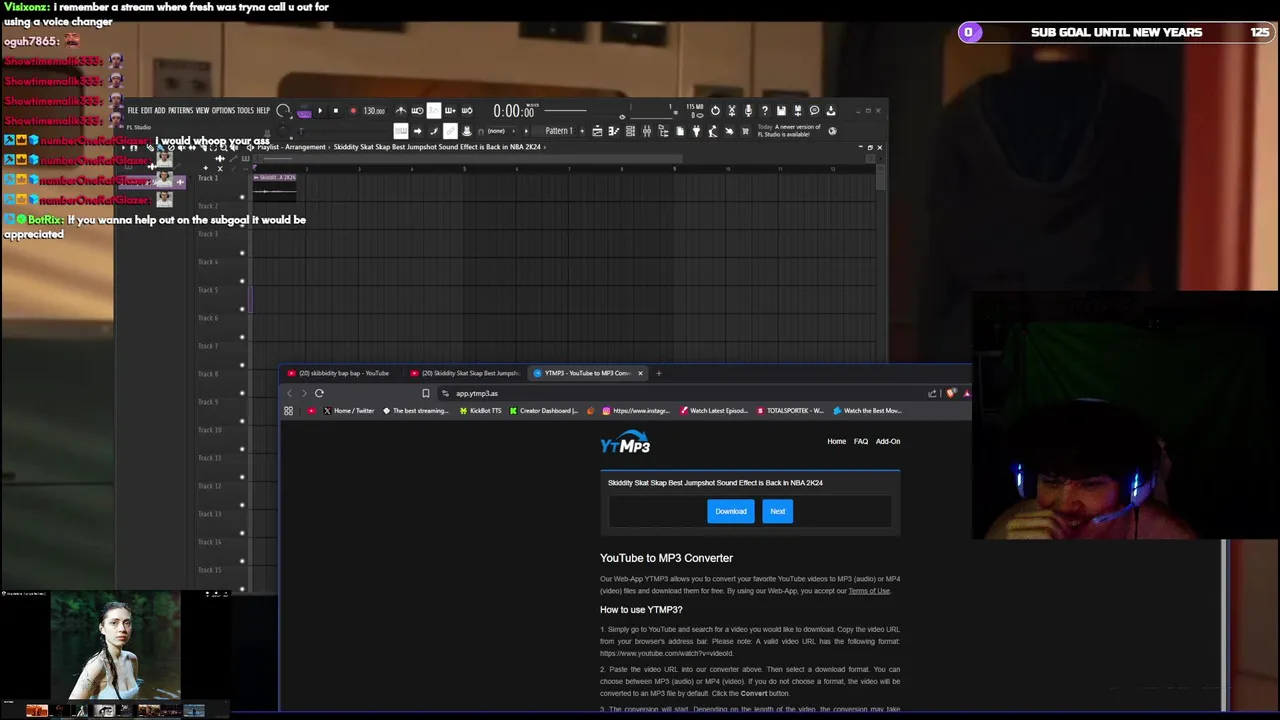Open the OPTIONS menu in FL Studio
This screenshot has height=720, width=1280.
(223, 110)
